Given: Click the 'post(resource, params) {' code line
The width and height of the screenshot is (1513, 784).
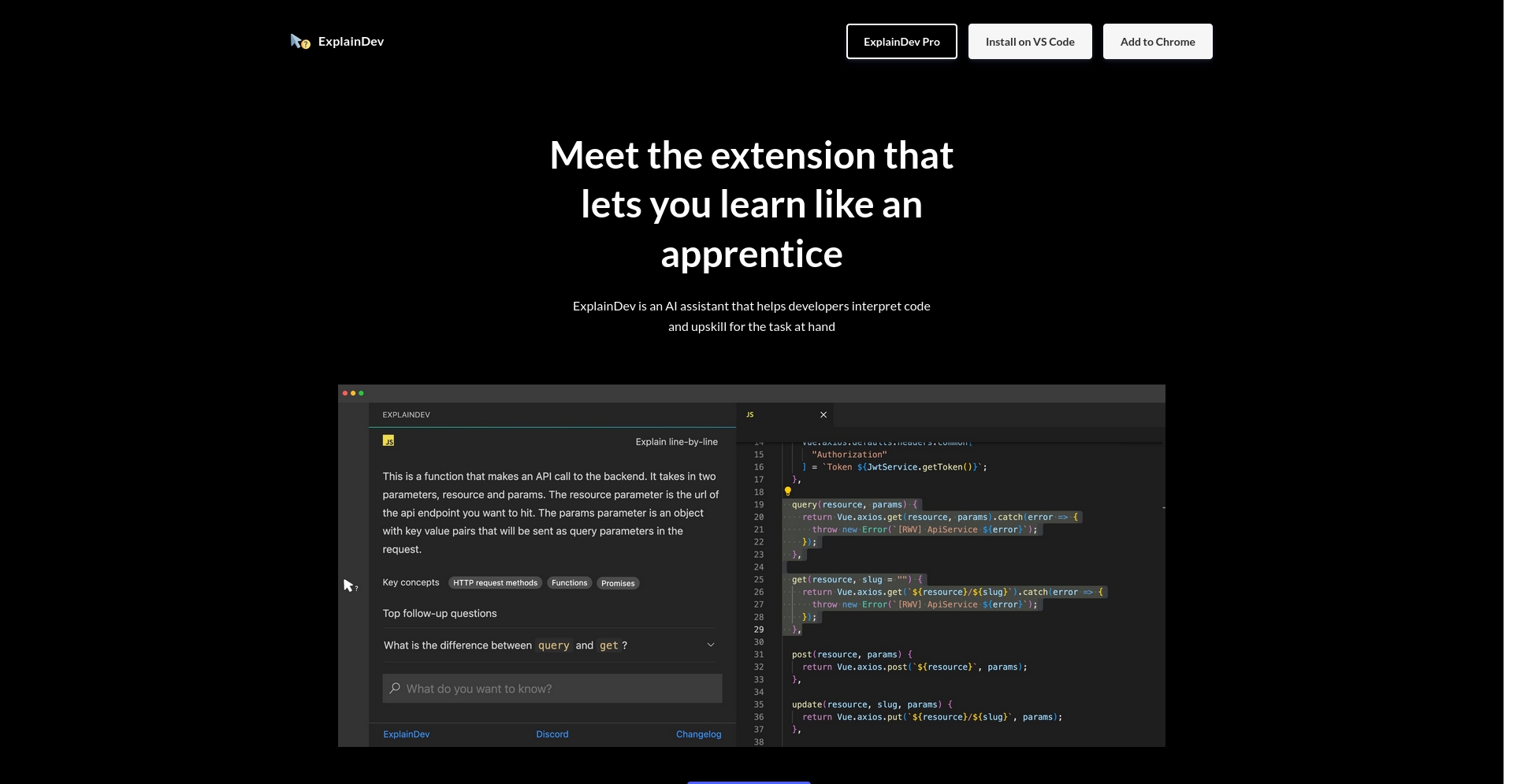Looking at the screenshot, I should point(852,655).
